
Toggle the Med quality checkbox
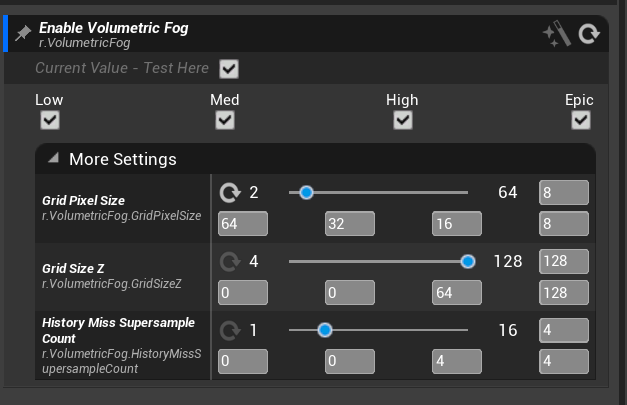(x=225, y=120)
